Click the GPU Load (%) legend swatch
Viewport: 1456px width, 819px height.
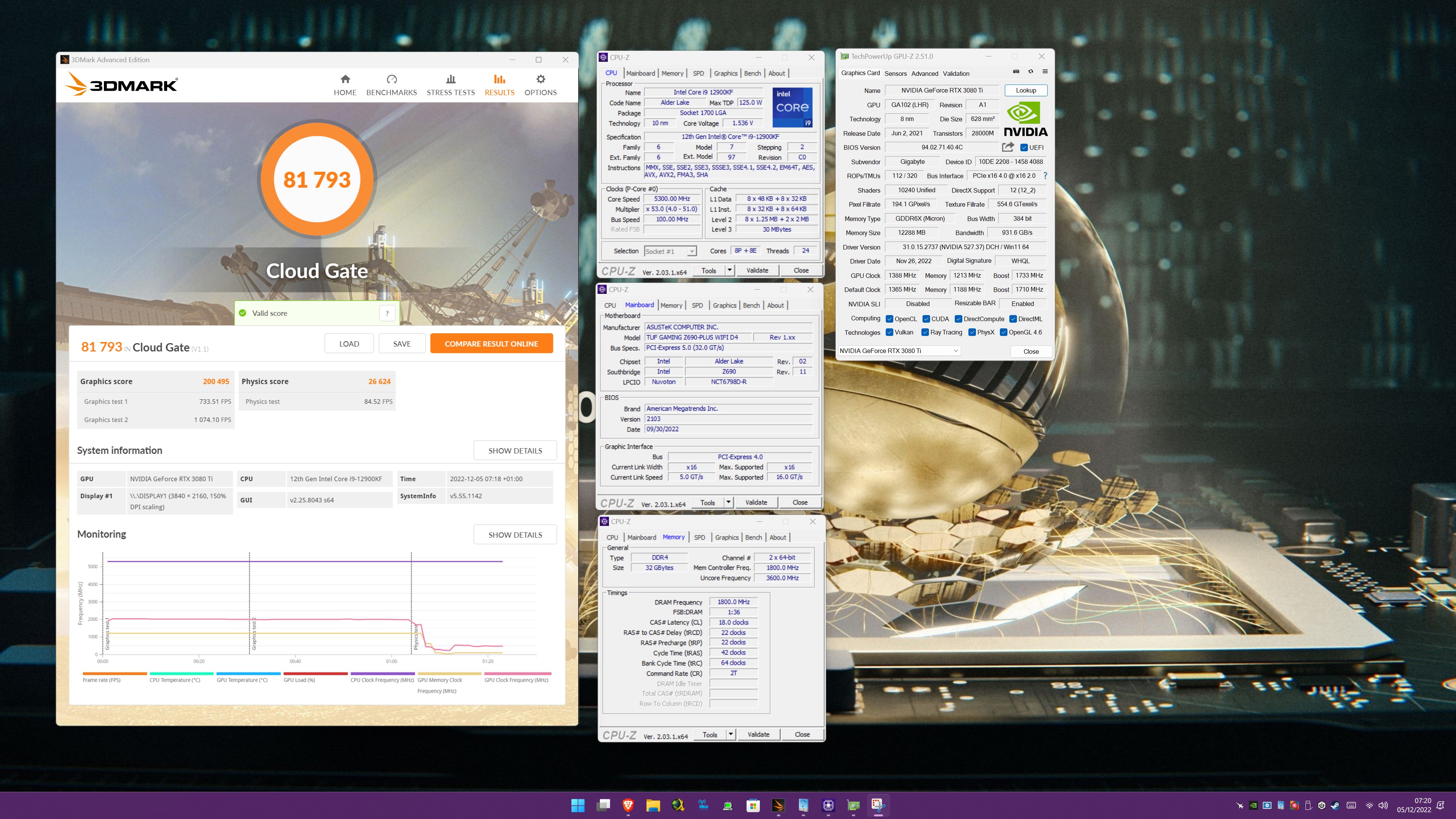pos(315,674)
